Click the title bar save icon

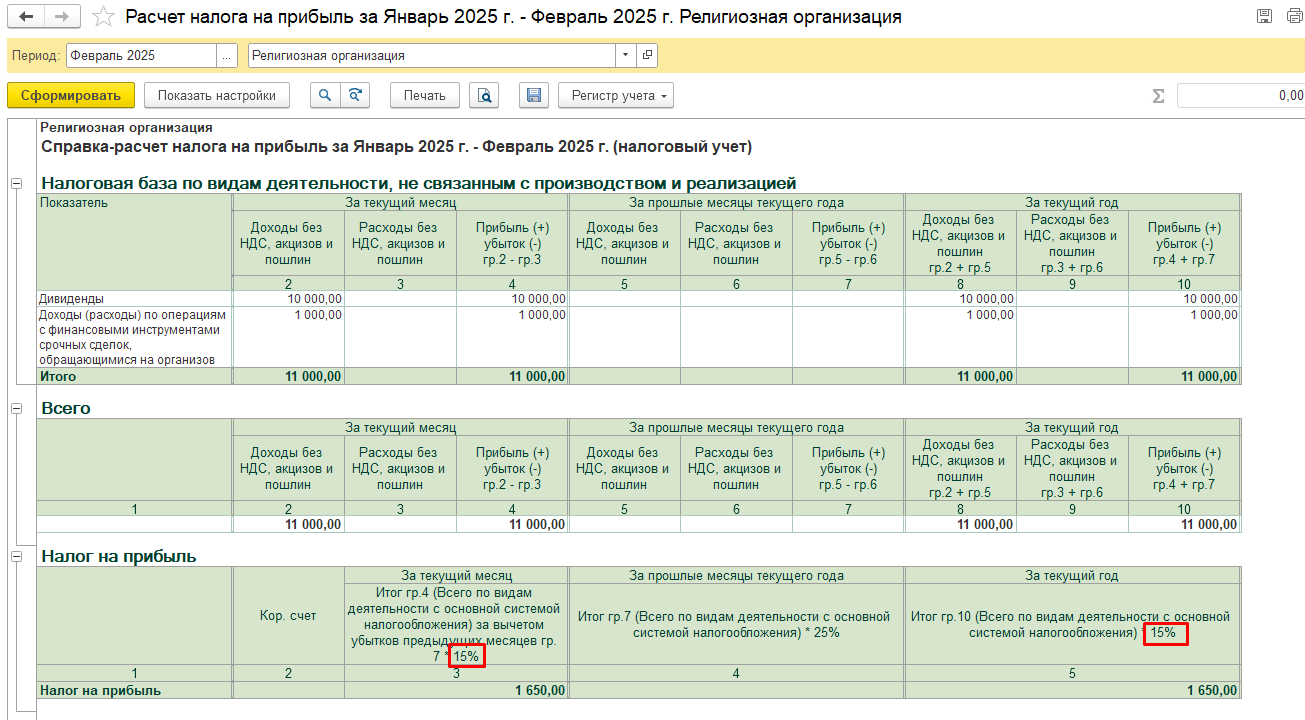[1264, 17]
